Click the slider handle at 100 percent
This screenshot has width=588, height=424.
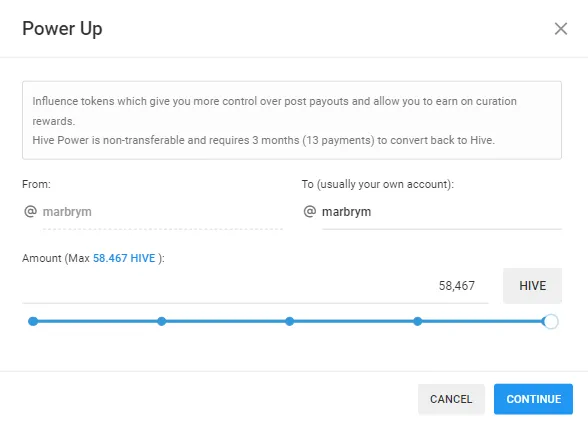point(550,322)
